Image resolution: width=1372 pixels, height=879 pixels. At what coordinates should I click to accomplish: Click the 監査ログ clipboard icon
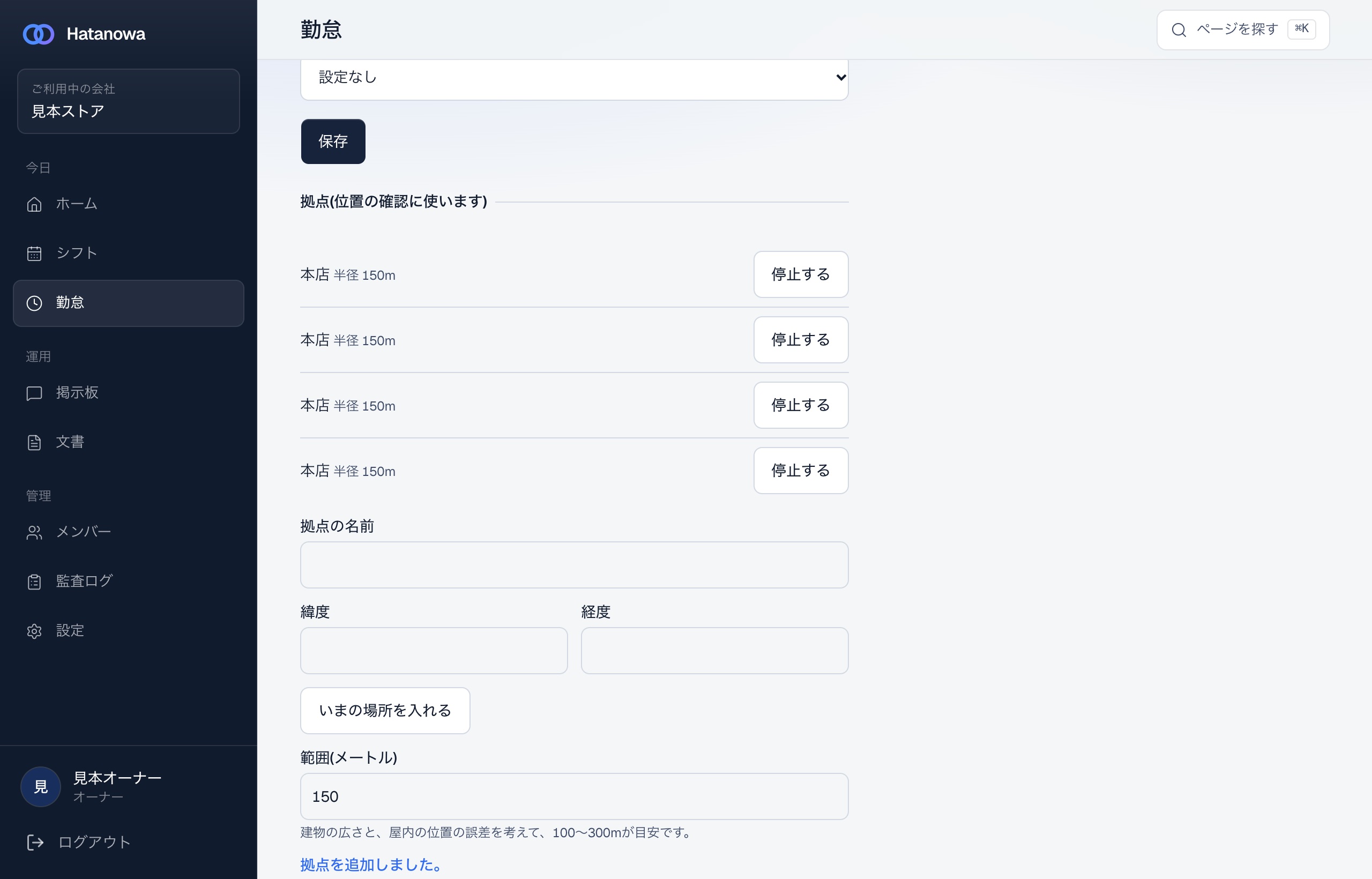(34, 582)
